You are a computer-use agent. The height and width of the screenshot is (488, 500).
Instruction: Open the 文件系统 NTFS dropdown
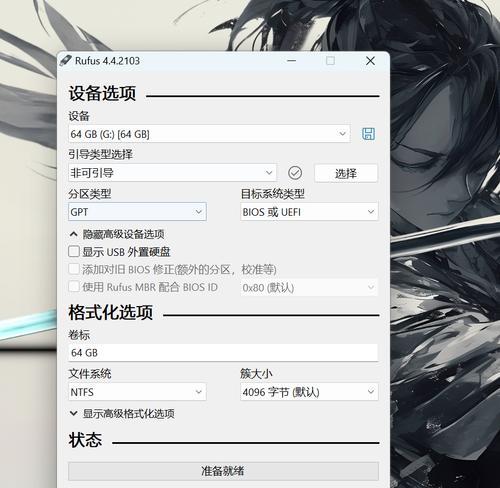pyautogui.click(x=137, y=392)
